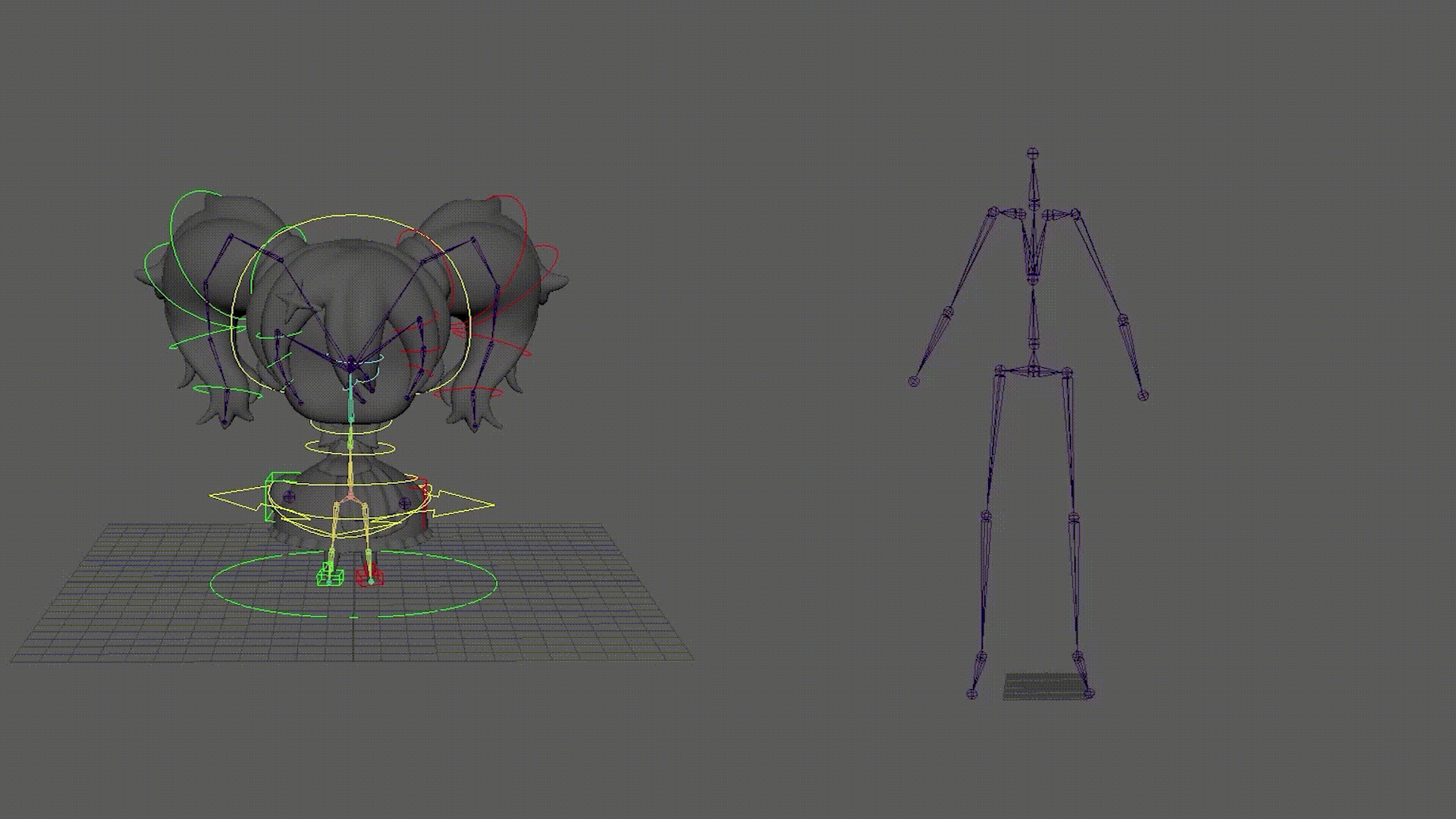Screen dimensions: 1456x819
Task: Click the skeleton's right-side knee joint
Action: pos(1074,518)
